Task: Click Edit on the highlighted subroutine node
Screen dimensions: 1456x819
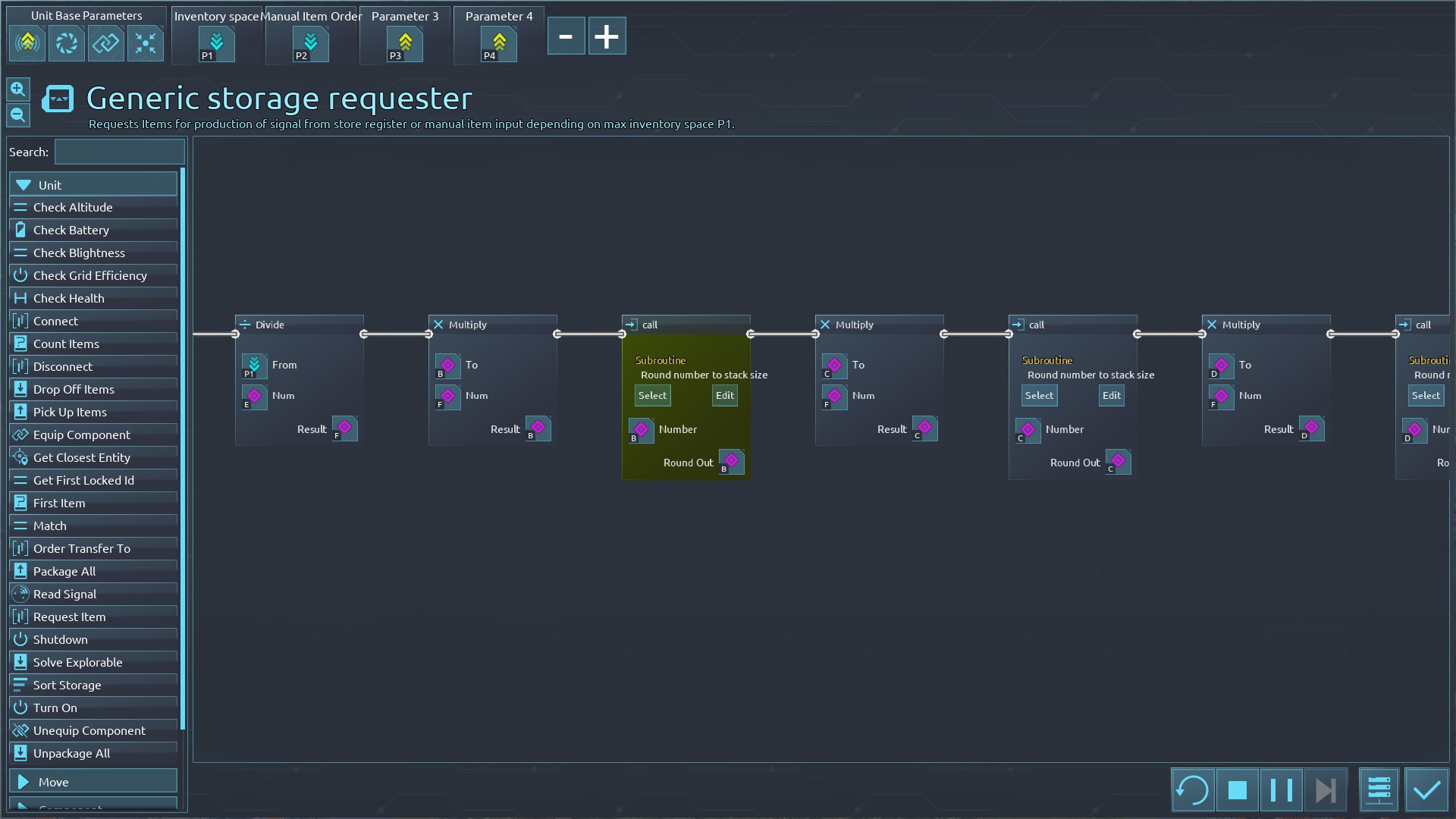Action: 724,395
